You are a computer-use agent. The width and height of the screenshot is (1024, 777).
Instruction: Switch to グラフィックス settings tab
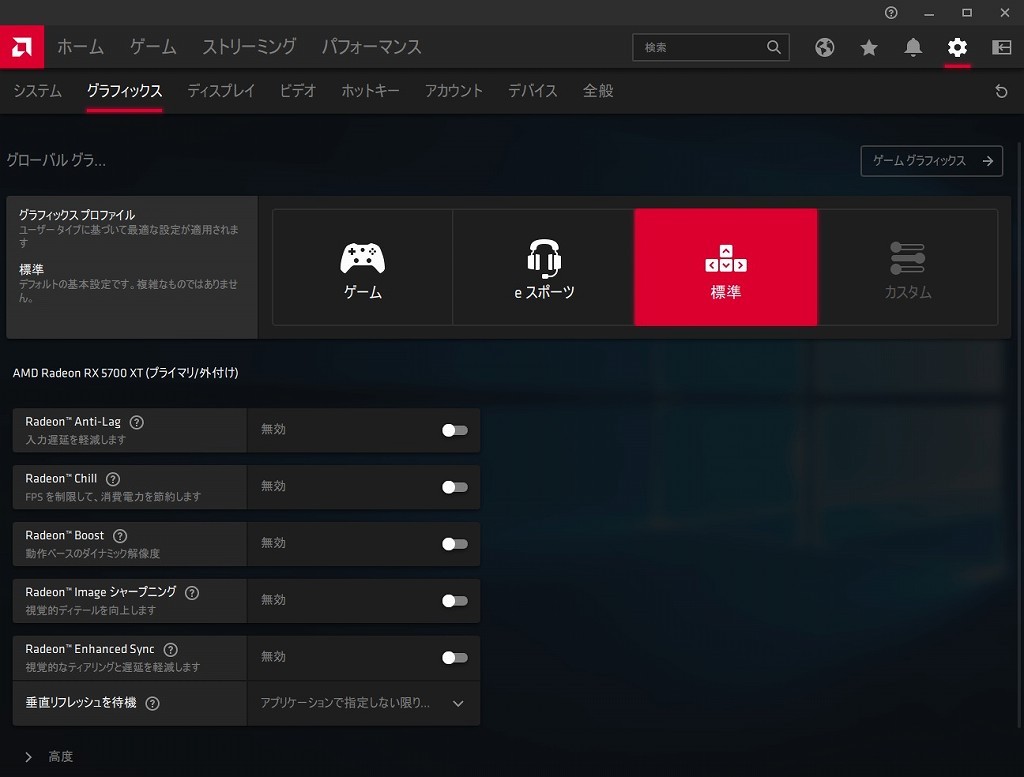point(124,91)
